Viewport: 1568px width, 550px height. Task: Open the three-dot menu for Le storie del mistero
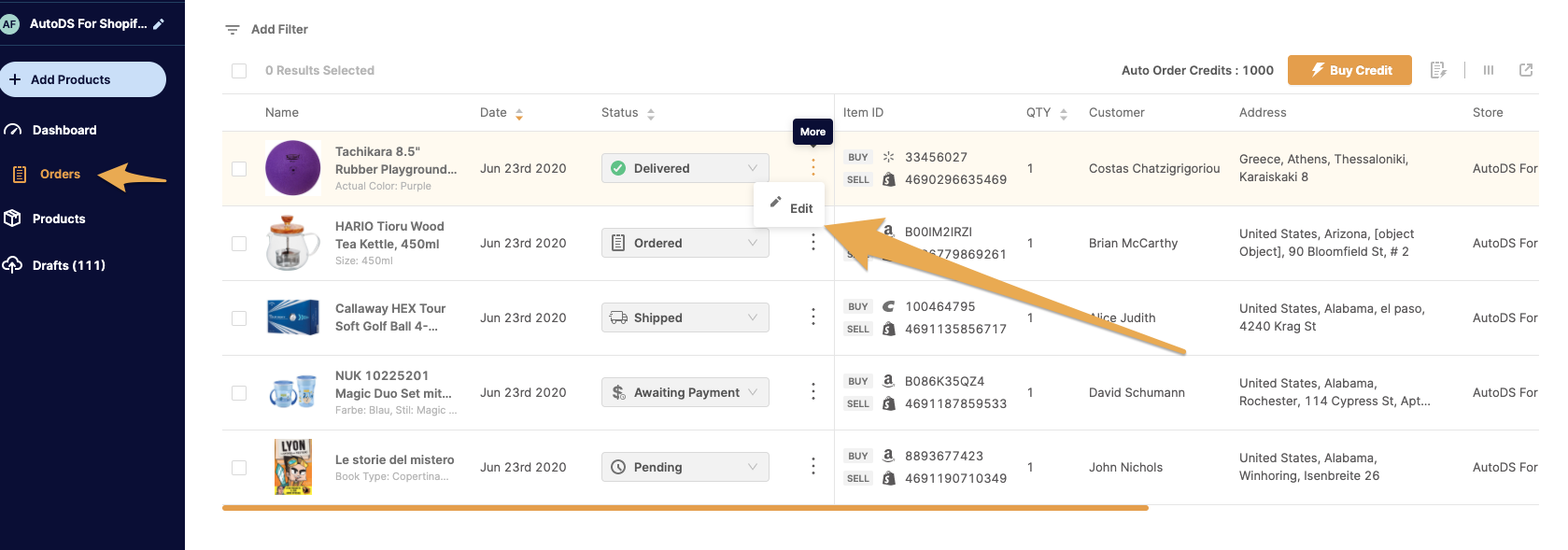coord(813,467)
